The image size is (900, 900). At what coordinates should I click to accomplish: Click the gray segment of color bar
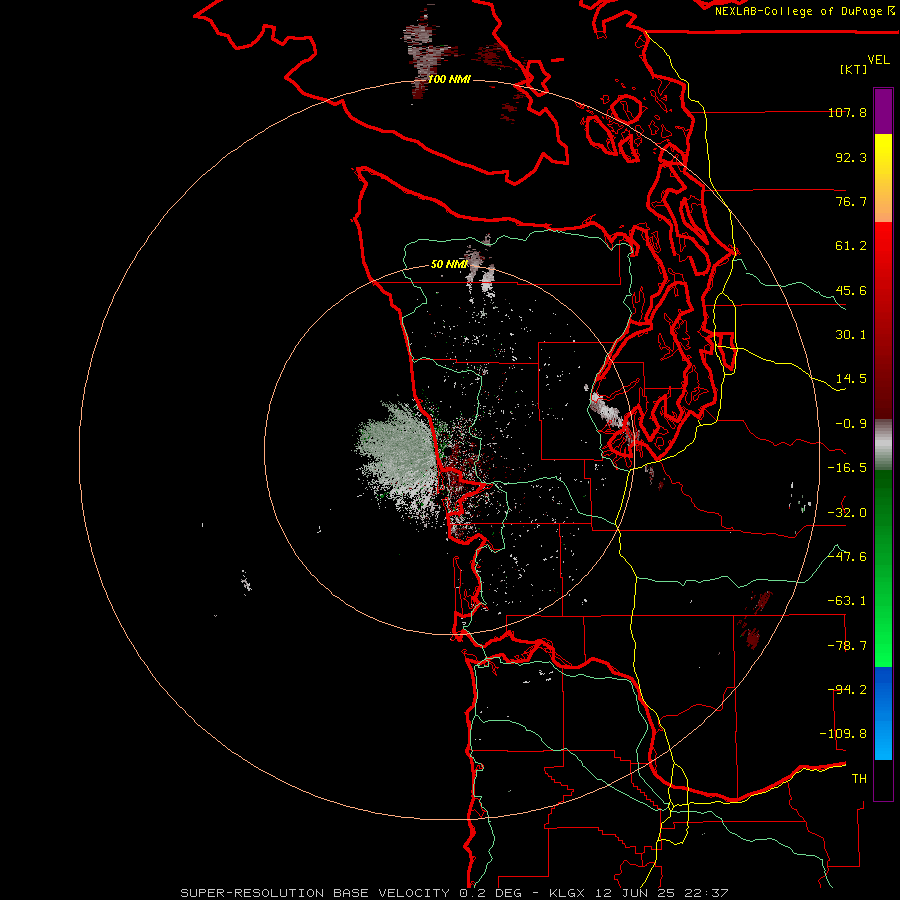point(883,445)
